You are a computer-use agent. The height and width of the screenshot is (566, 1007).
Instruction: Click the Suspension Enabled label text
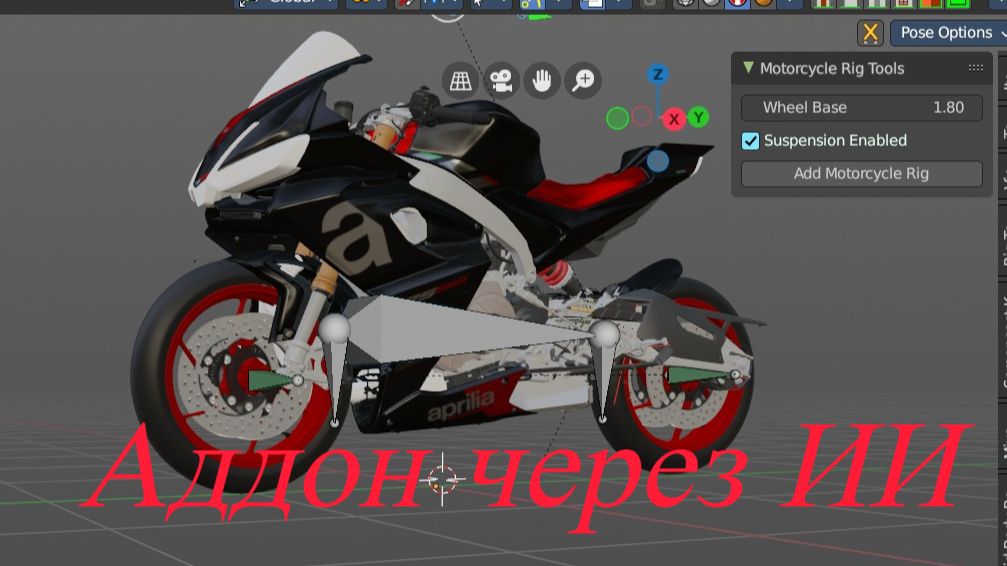pyautogui.click(x=835, y=140)
